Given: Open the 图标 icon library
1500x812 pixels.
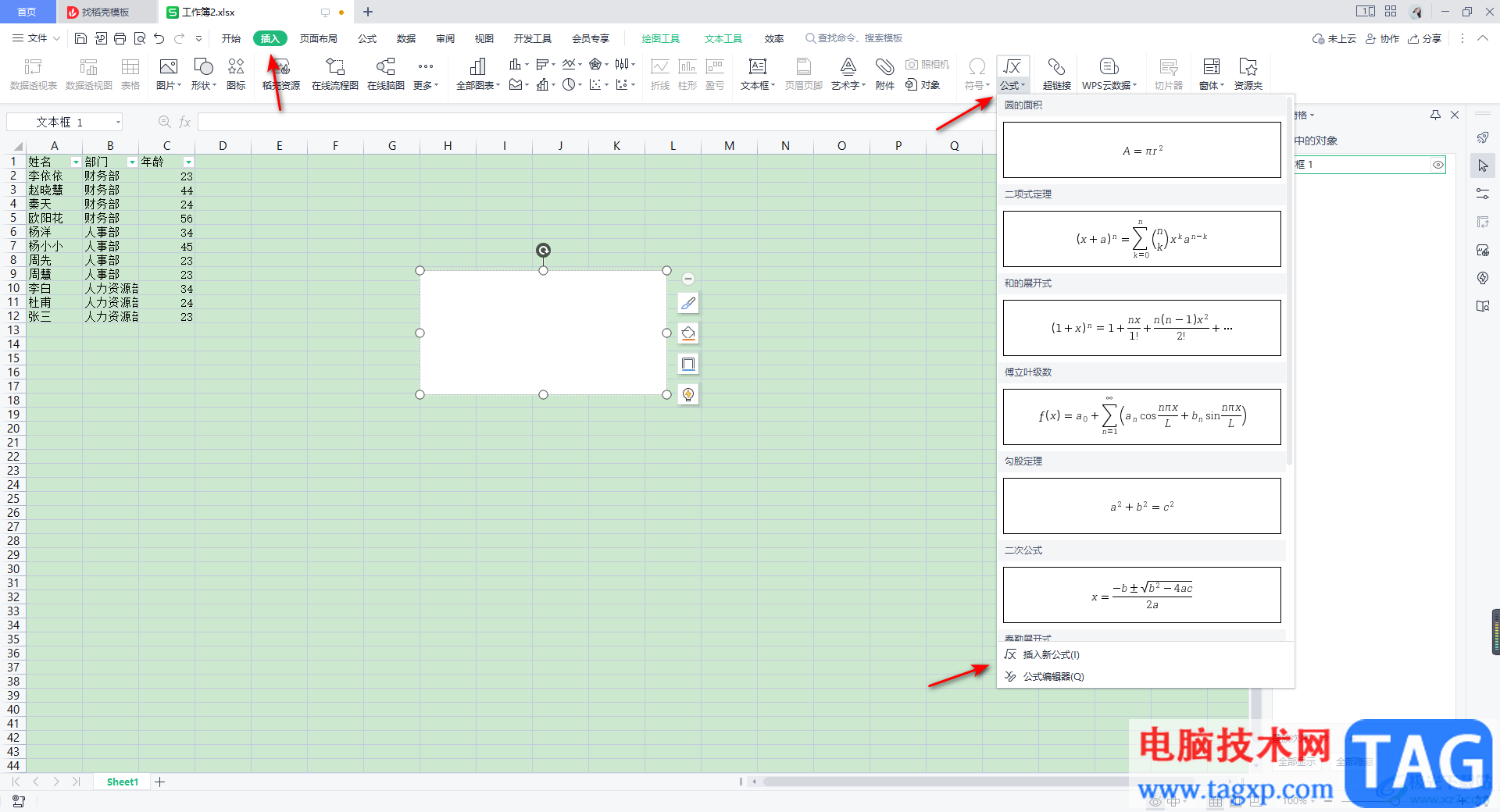Looking at the screenshot, I should [236, 74].
